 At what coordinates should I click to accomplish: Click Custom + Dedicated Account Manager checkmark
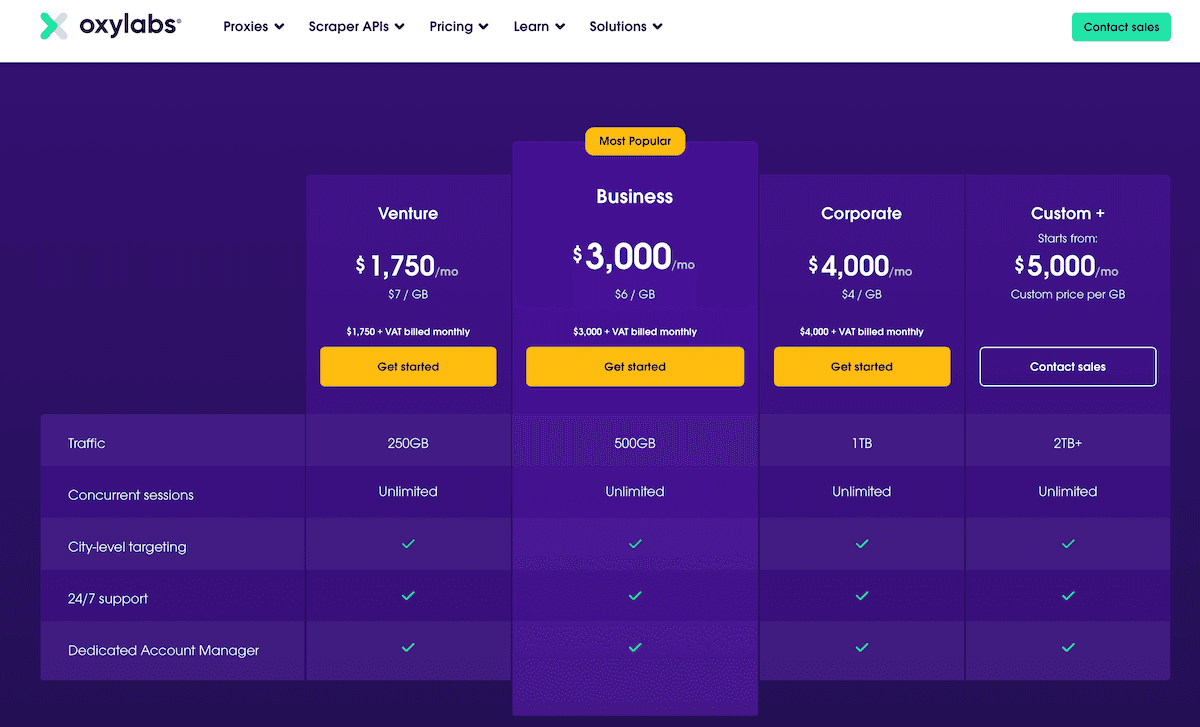pos(1068,647)
